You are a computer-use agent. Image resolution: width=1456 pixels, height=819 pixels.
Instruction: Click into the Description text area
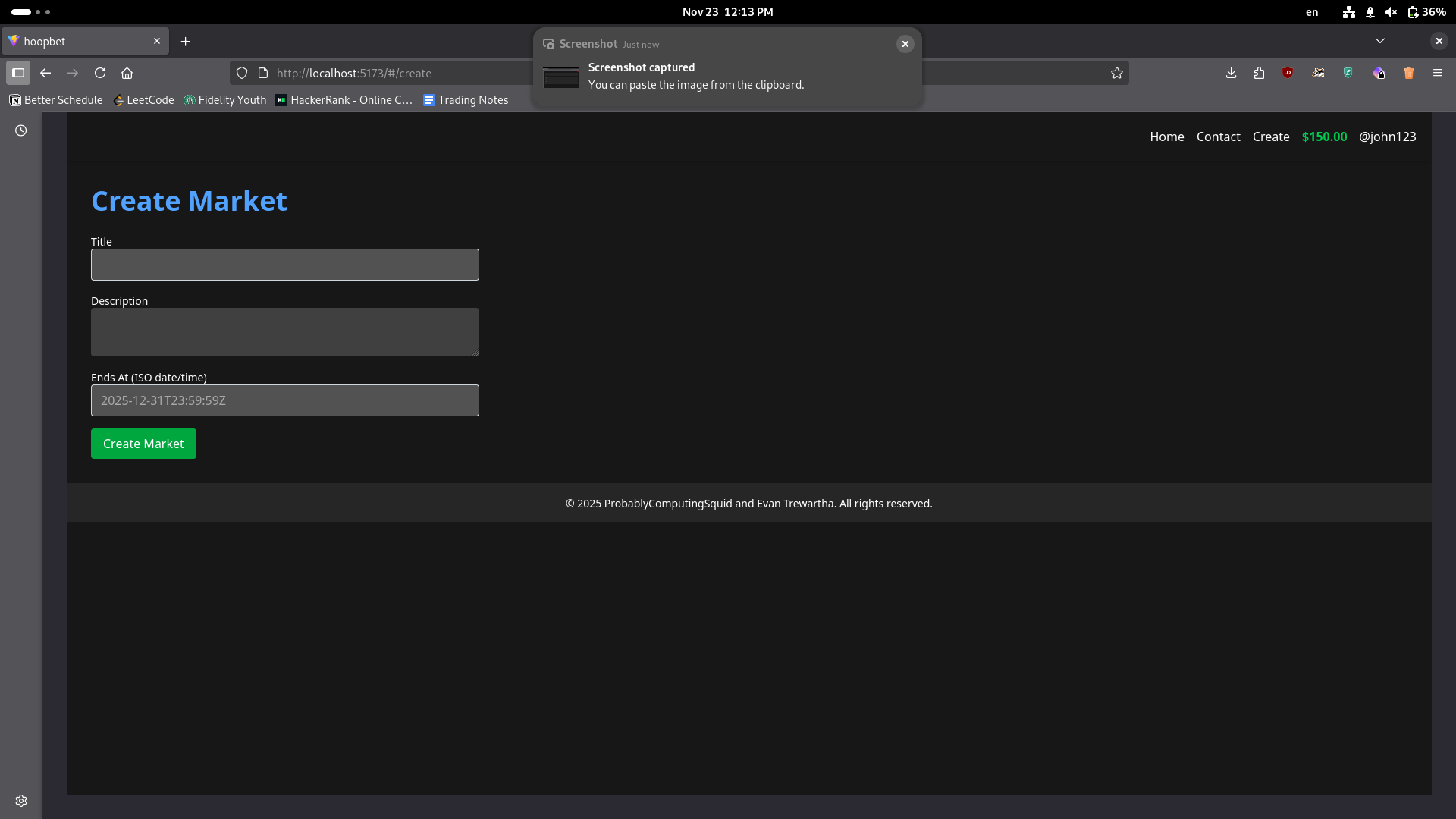tap(285, 332)
